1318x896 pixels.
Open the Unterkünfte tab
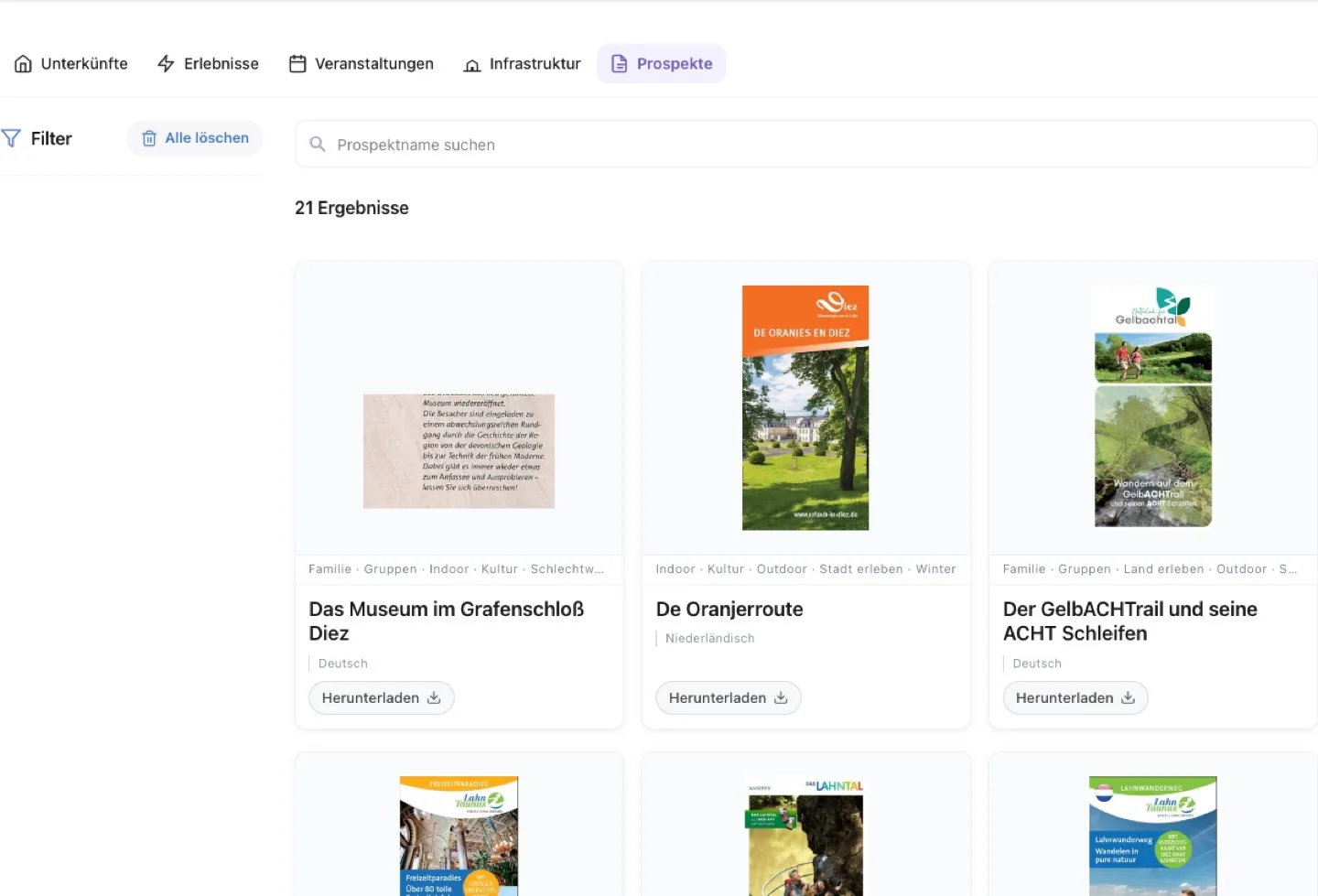point(70,64)
